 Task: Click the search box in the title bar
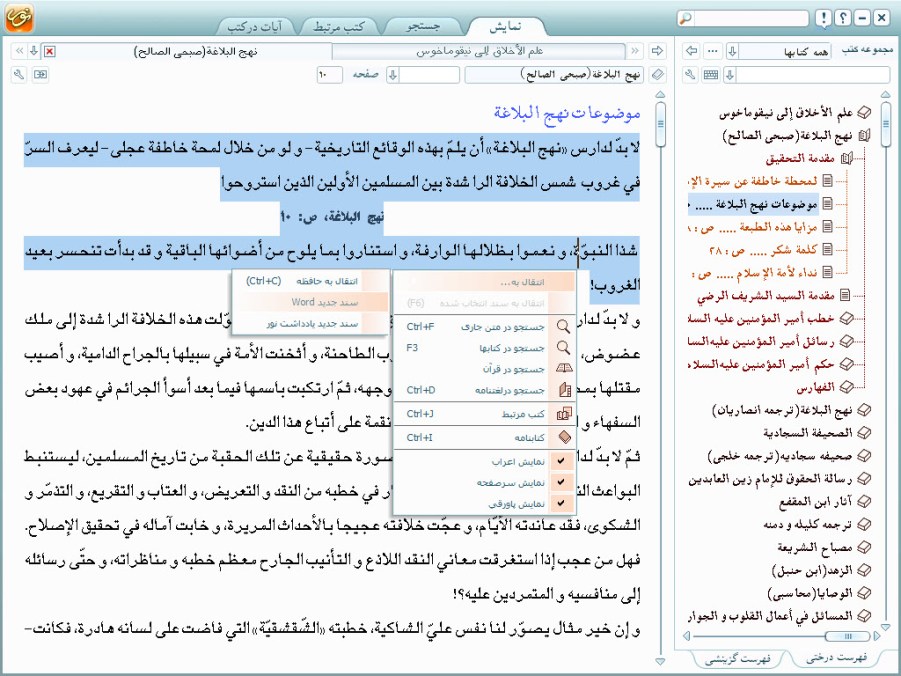(x=752, y=18)
